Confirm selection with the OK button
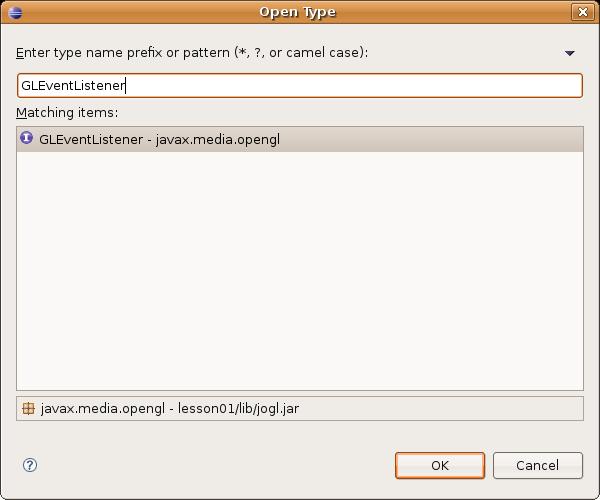Screen dimensions: 600x500 440,465
